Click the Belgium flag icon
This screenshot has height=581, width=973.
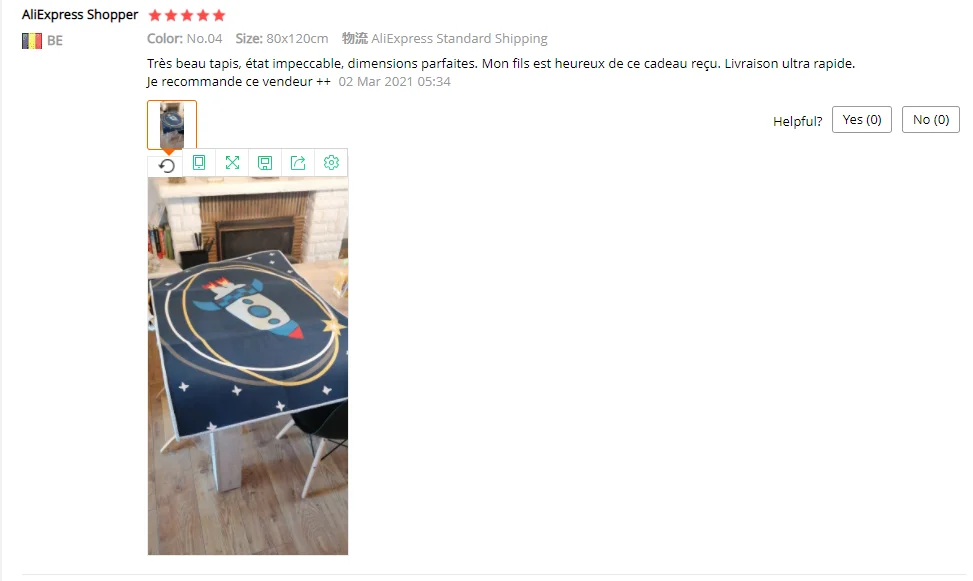click(32, 40)
